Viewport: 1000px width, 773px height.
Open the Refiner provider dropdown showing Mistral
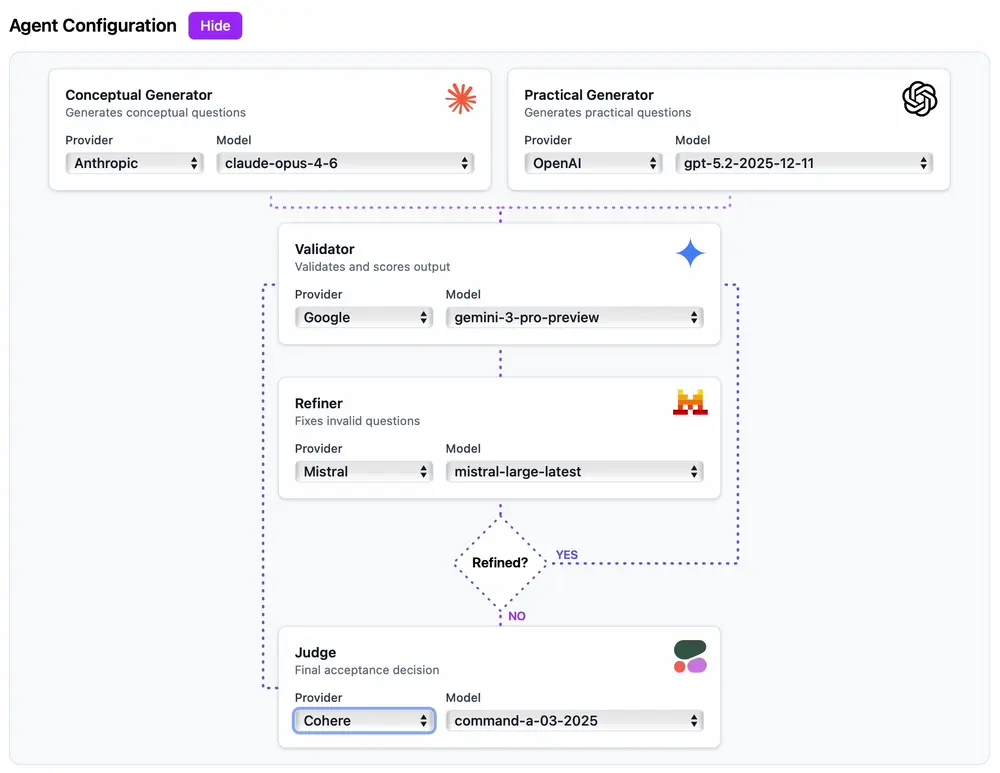pyautogui.click(x=364, y=472)
